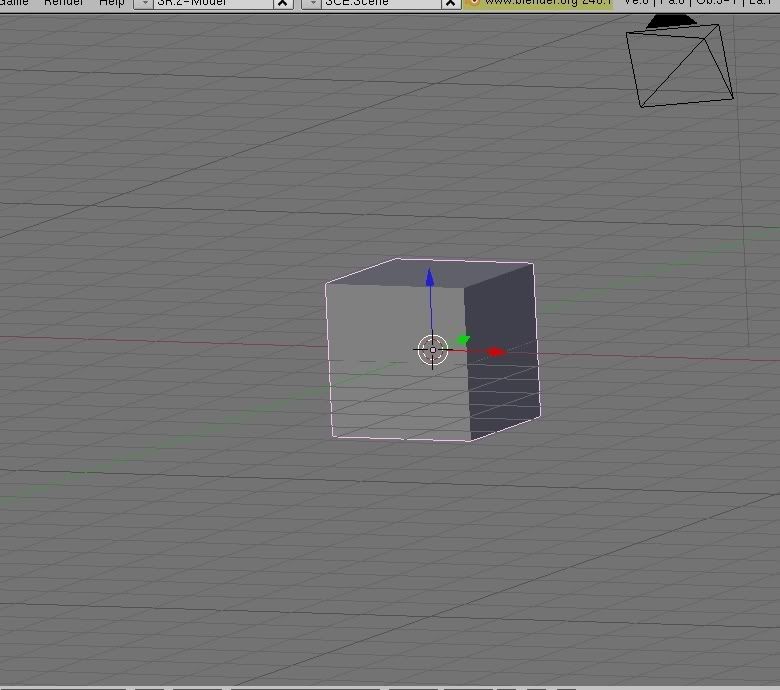Click the top face of the cube
This screenshot has height=690, width=780.
pos(430,273)
